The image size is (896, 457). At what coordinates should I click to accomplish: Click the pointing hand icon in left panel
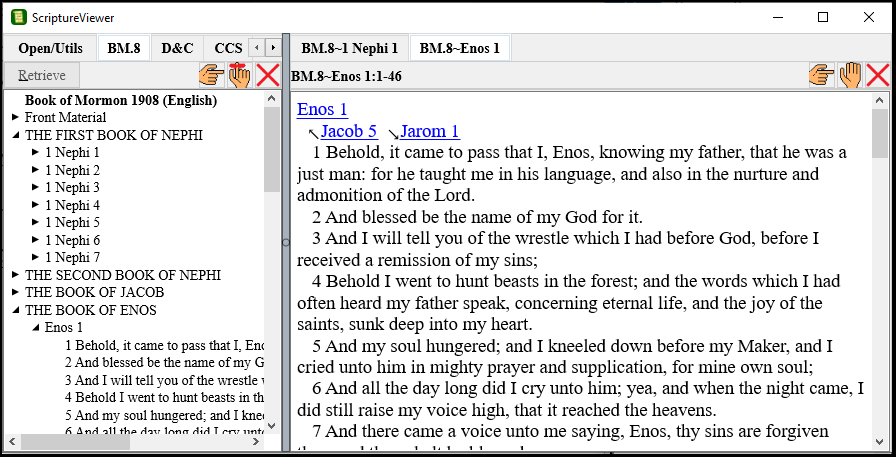pos(211,75)
